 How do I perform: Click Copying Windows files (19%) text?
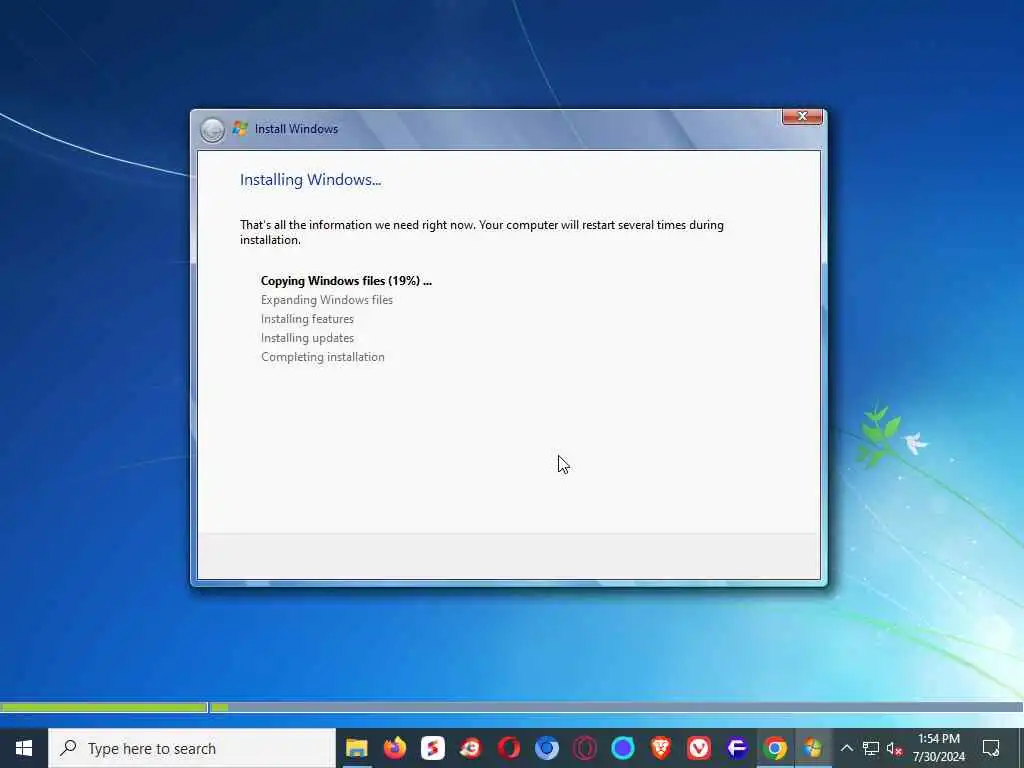(x=346, y=281)
